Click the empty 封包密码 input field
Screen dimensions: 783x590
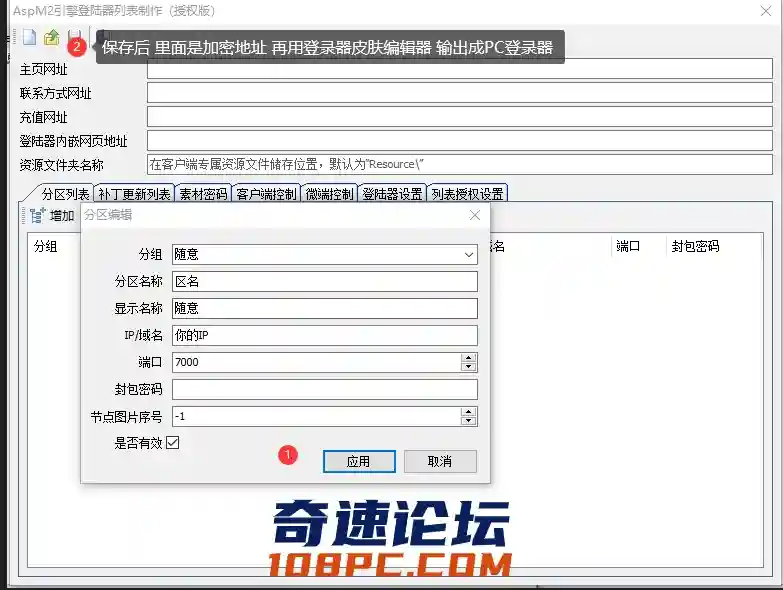click(x=325, y=389)
